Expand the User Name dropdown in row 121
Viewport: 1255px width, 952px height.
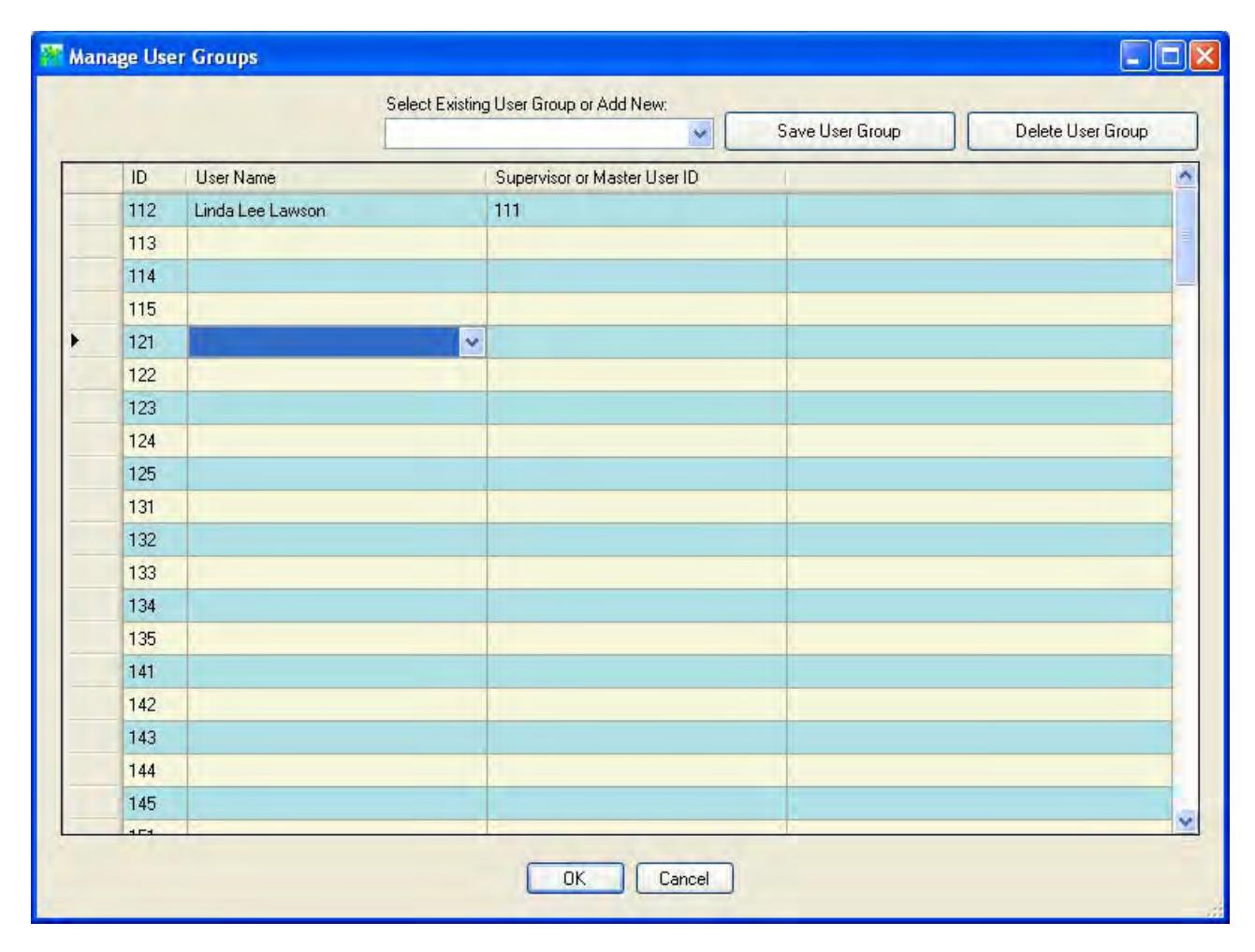473,343
